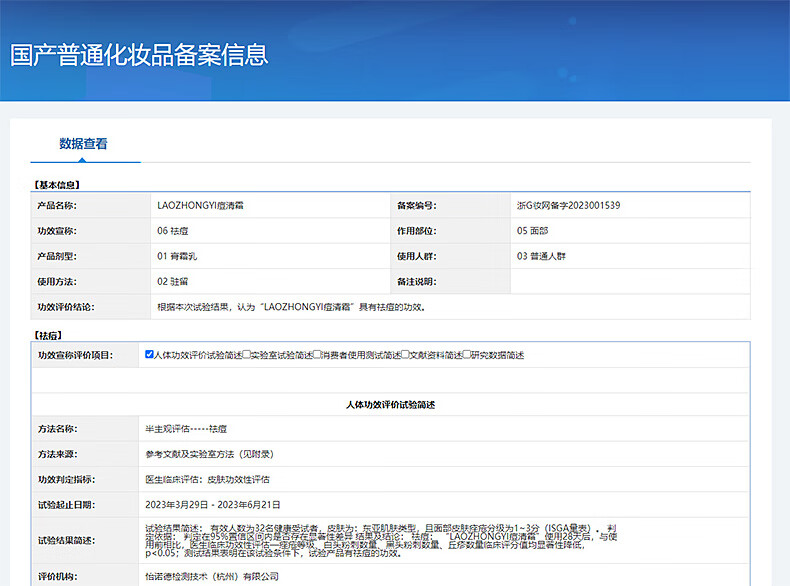
Task: Click the 【基本信息】 section heading
Action: [57, 185]
